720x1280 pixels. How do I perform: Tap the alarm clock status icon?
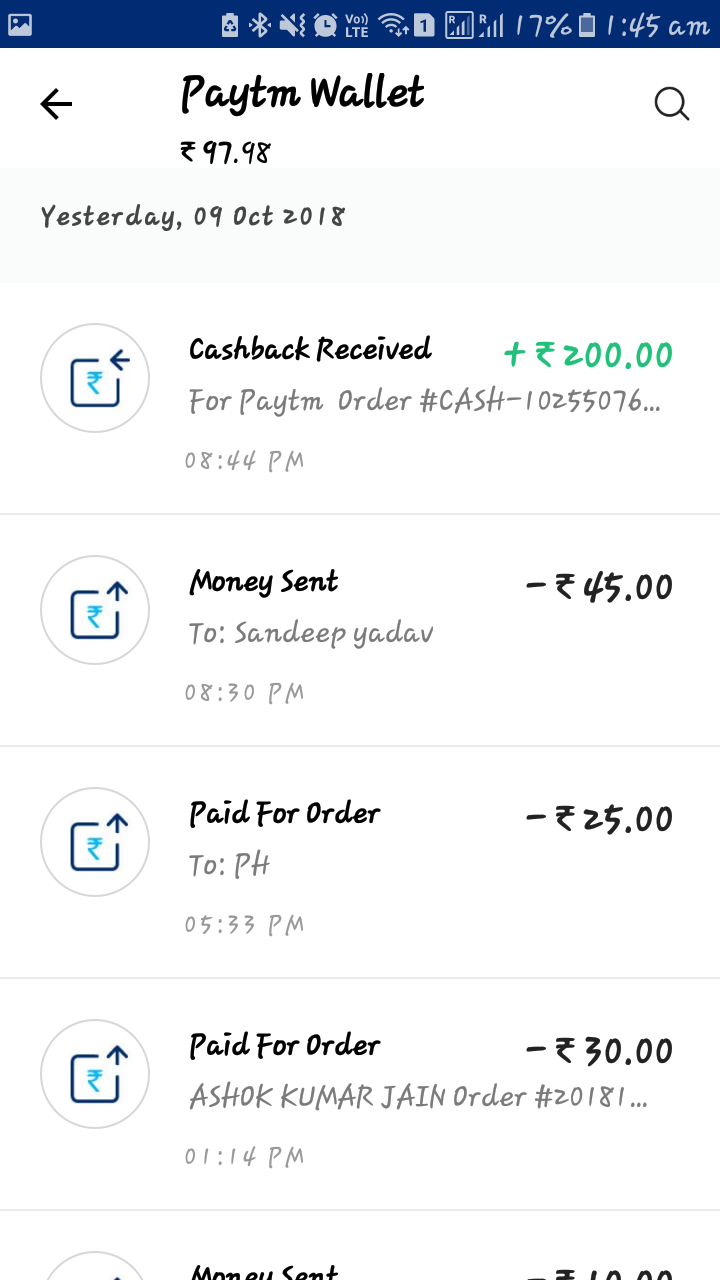[x=325, y=25]
